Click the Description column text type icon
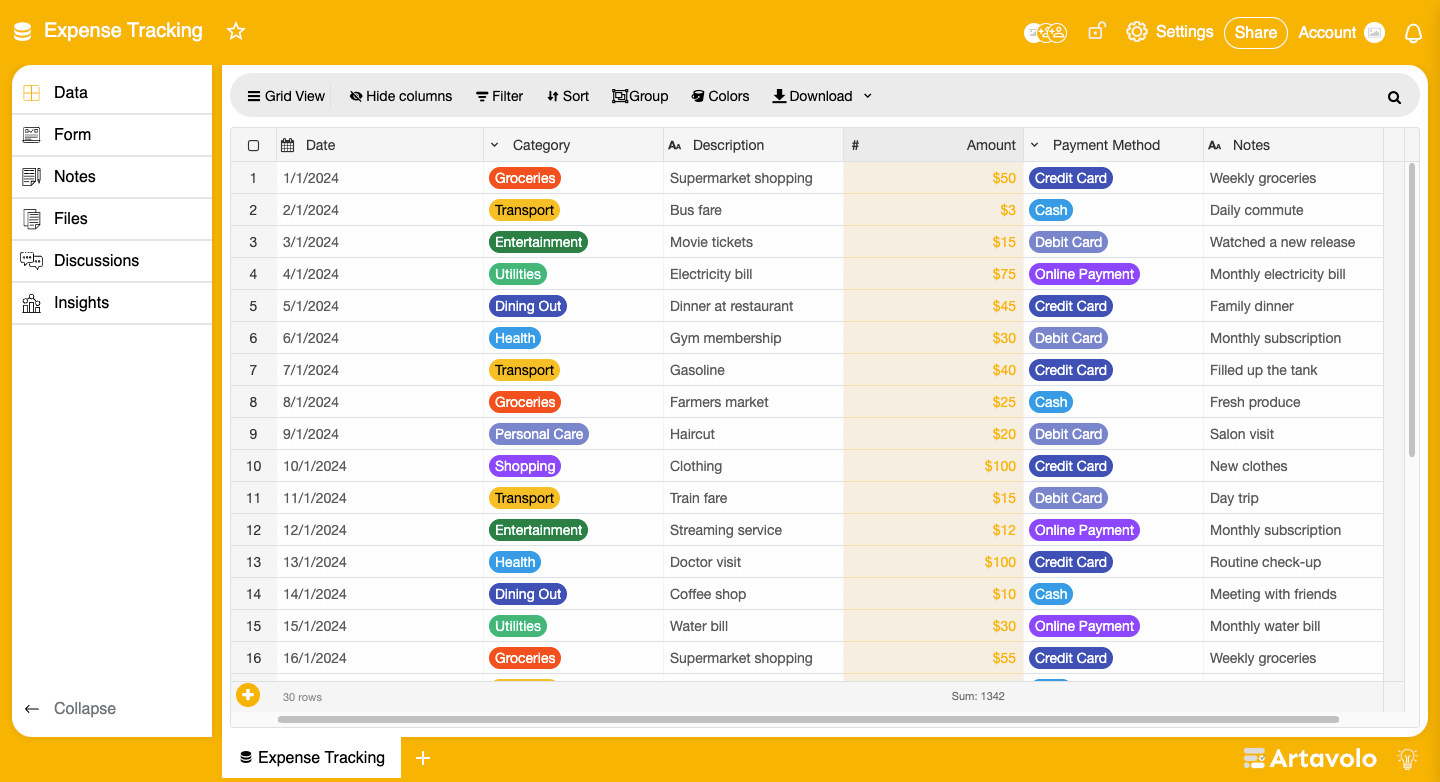The width and height of the screenshot is (1440, 782). 675,145
